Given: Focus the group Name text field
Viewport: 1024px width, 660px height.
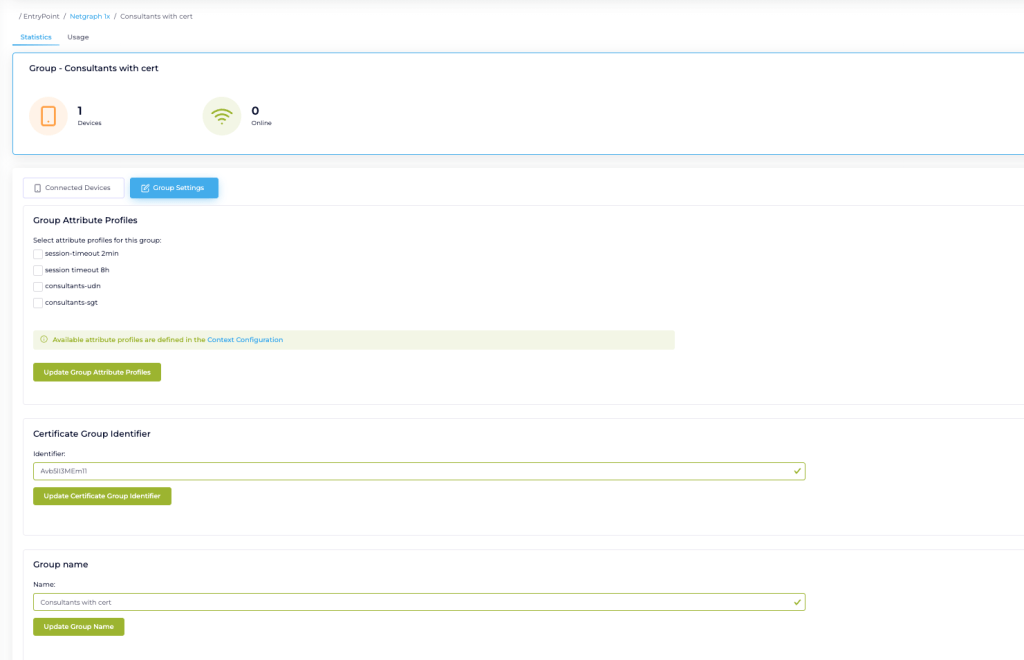Looking at the screenshot, I should pos(400,603).
